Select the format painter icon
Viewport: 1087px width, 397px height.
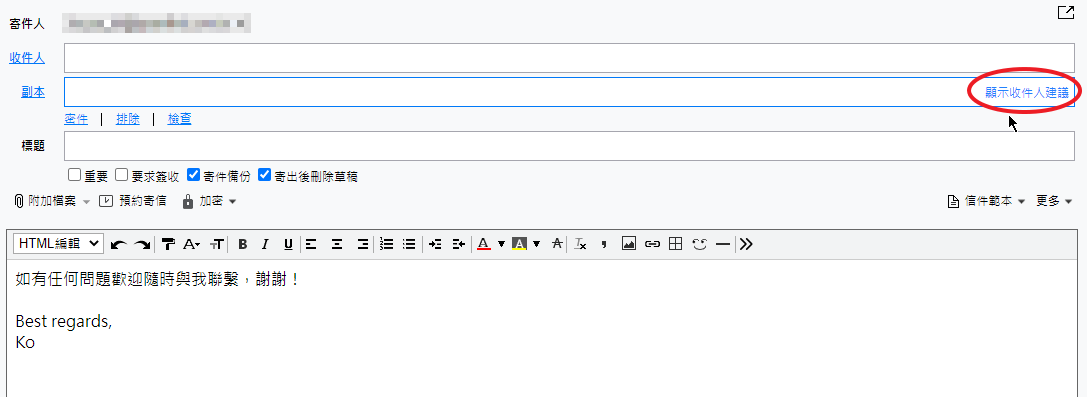pyautogui.click(x=168, y=244)
